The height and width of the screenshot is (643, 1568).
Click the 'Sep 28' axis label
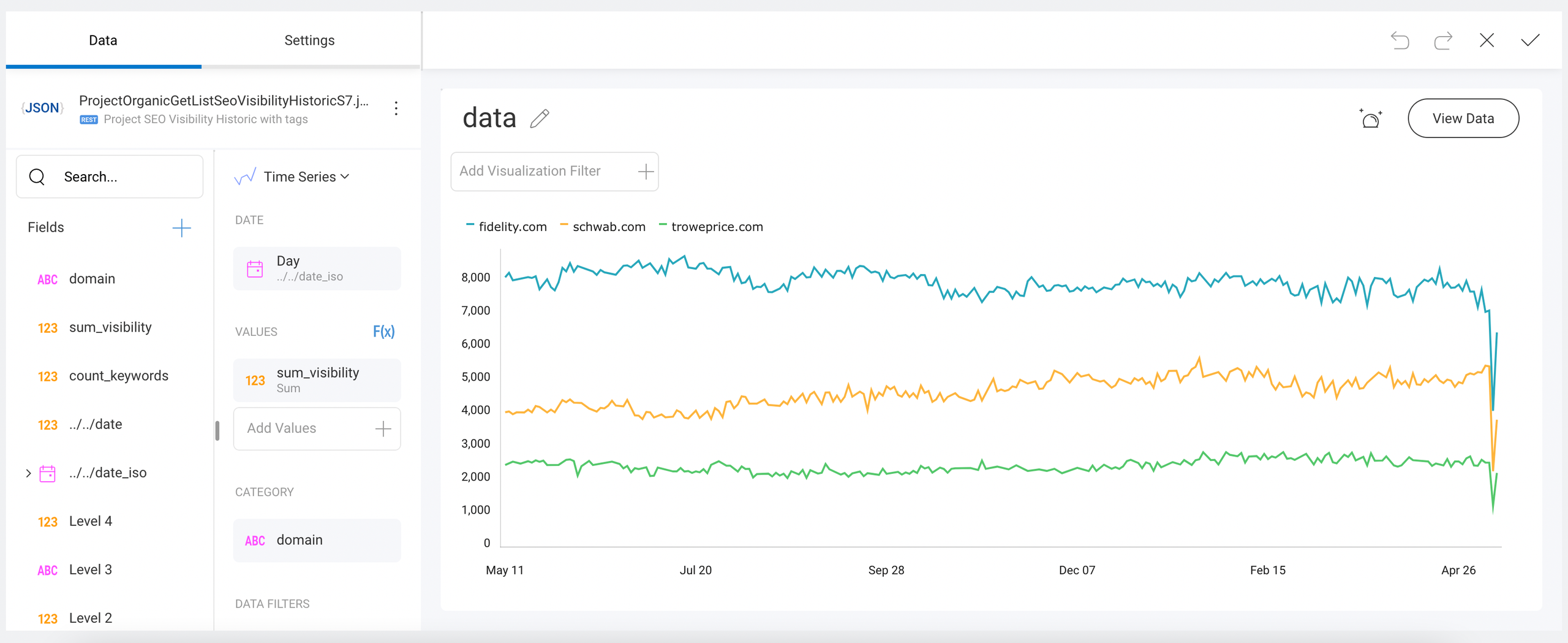click(886, 570)
